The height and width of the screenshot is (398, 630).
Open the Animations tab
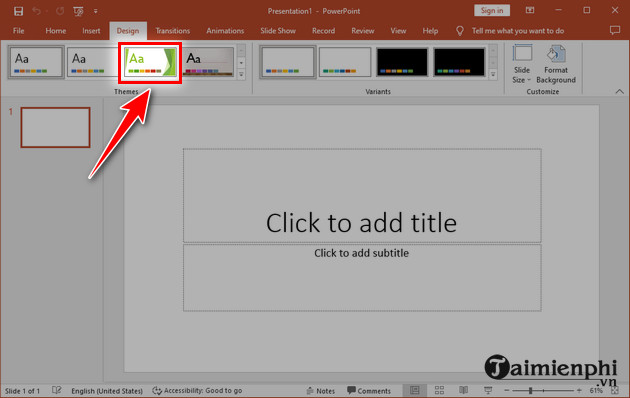pos(225,31)
